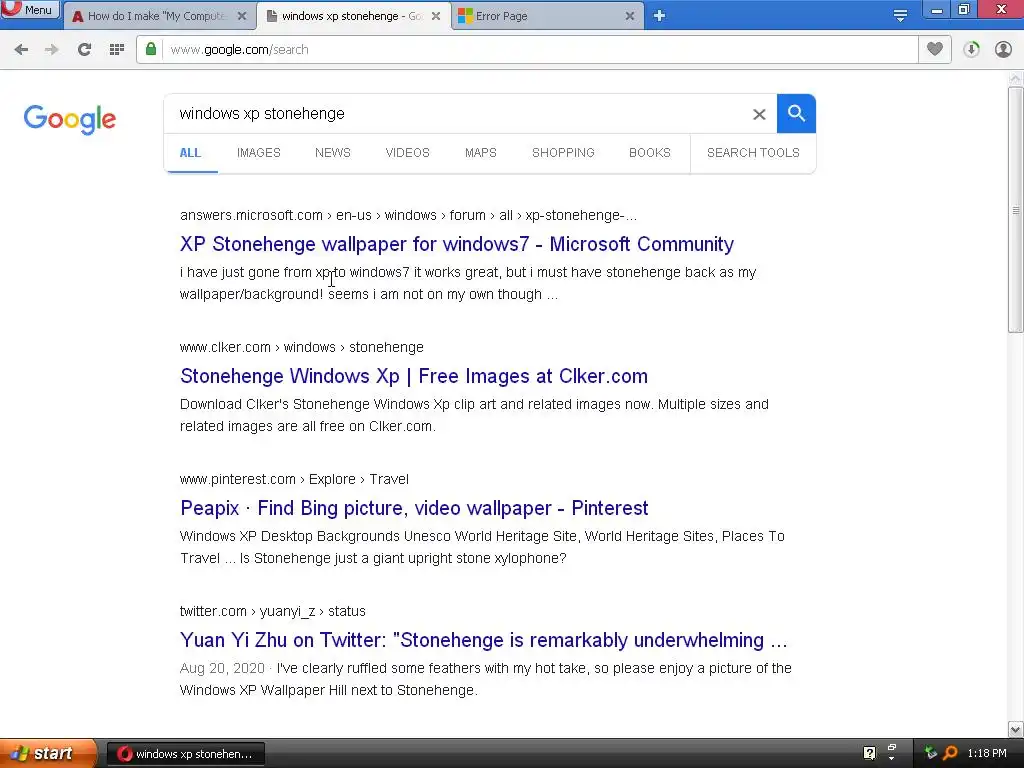
Task: Switch to 'How do I make My Computer' tab
Action: coord(157,16)
